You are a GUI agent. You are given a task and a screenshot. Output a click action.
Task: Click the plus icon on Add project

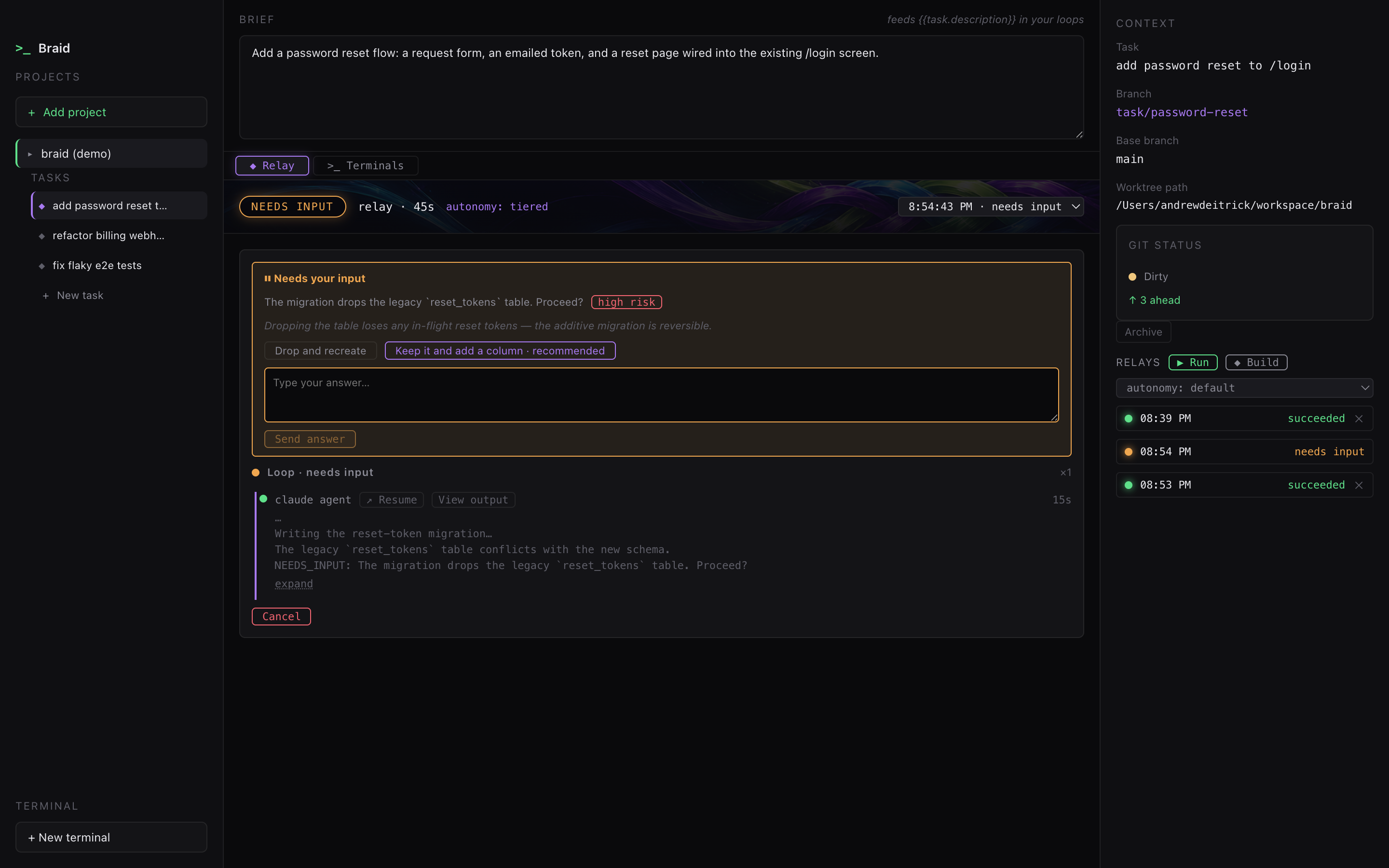click(31, 112)
